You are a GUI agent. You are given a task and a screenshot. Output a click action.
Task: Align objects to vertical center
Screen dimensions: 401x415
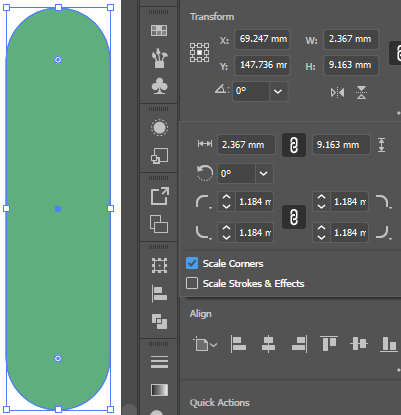coord(359,344)
